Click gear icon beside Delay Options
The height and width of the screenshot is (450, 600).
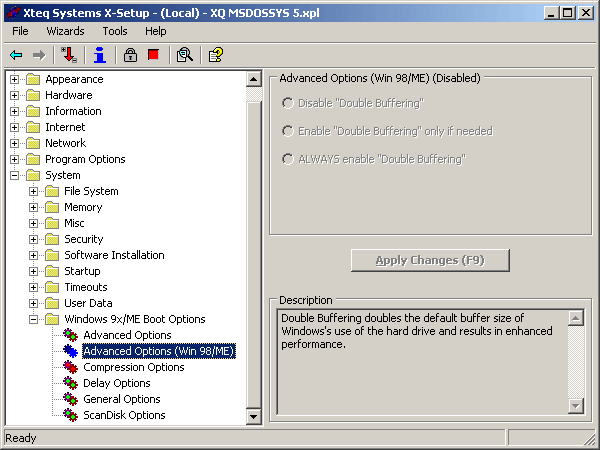[x=70, y=383]
